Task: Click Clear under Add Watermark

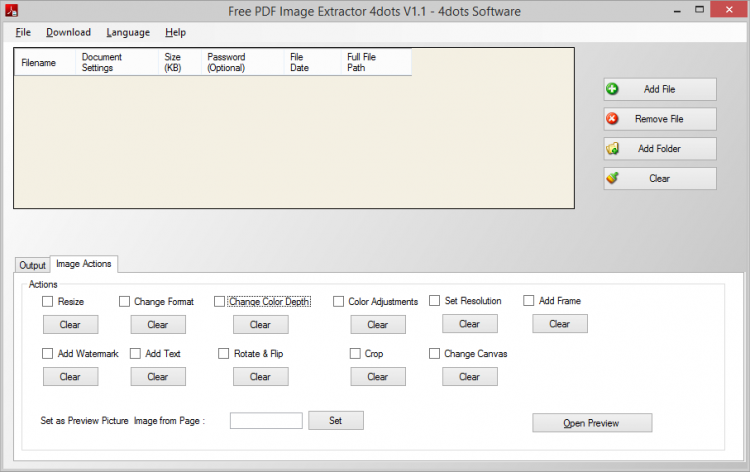Action: [x=70, y=377]
